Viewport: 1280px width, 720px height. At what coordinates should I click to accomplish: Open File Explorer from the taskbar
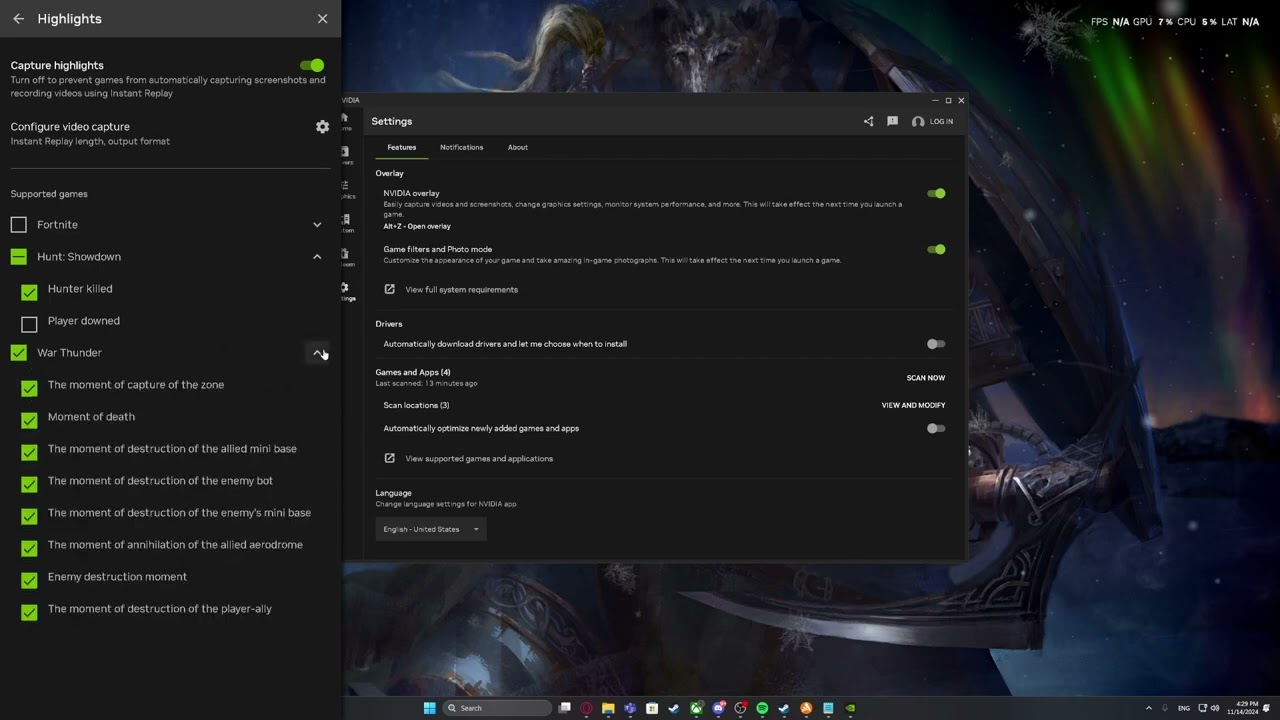[x=608, y=708]
